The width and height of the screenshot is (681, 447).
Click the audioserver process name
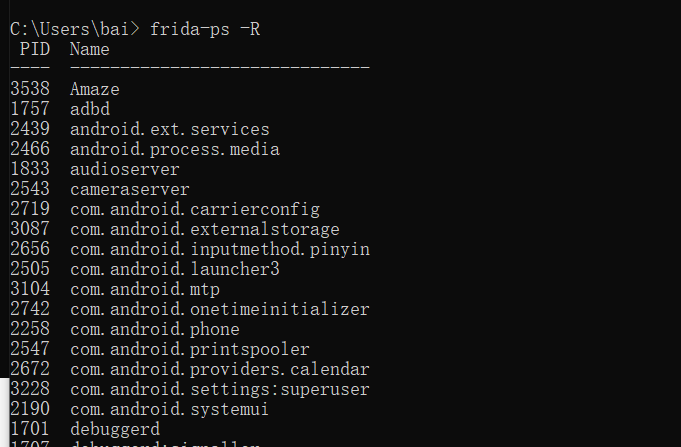(x=124, y=169)
